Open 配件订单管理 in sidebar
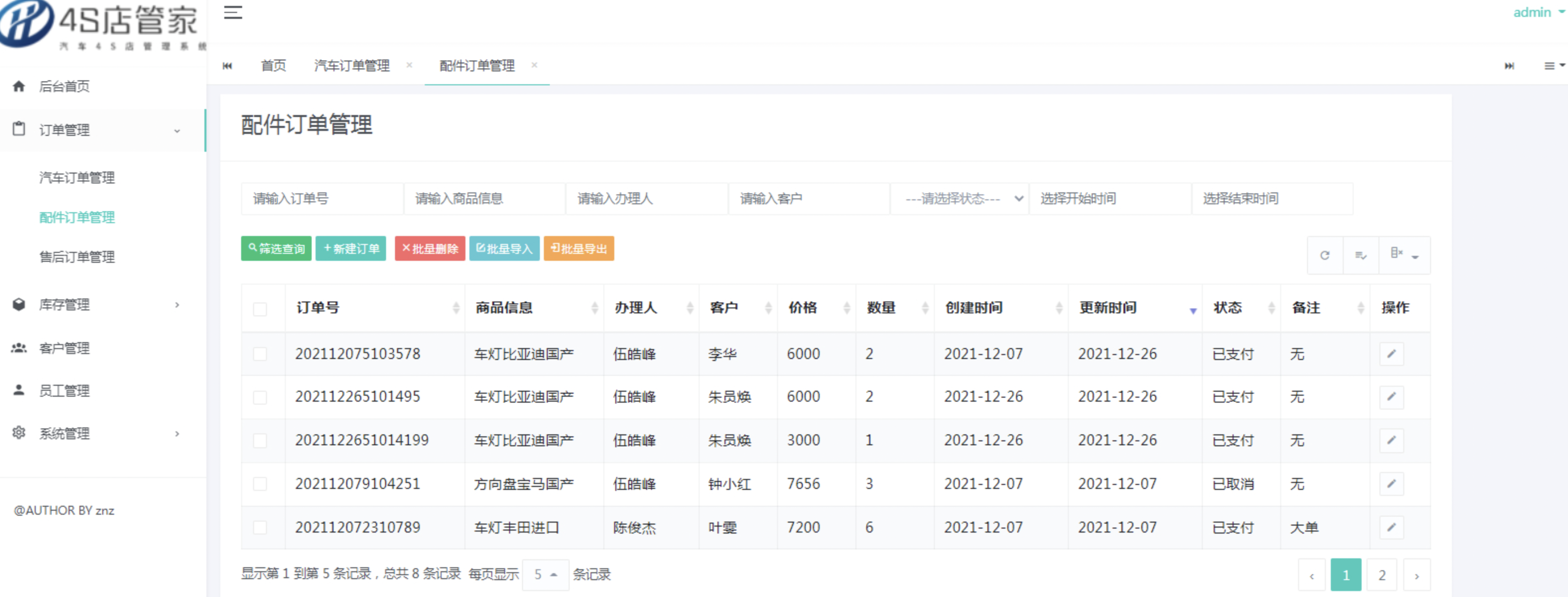The height and width of the screenshot is (597, 1568). click(77, 217)
